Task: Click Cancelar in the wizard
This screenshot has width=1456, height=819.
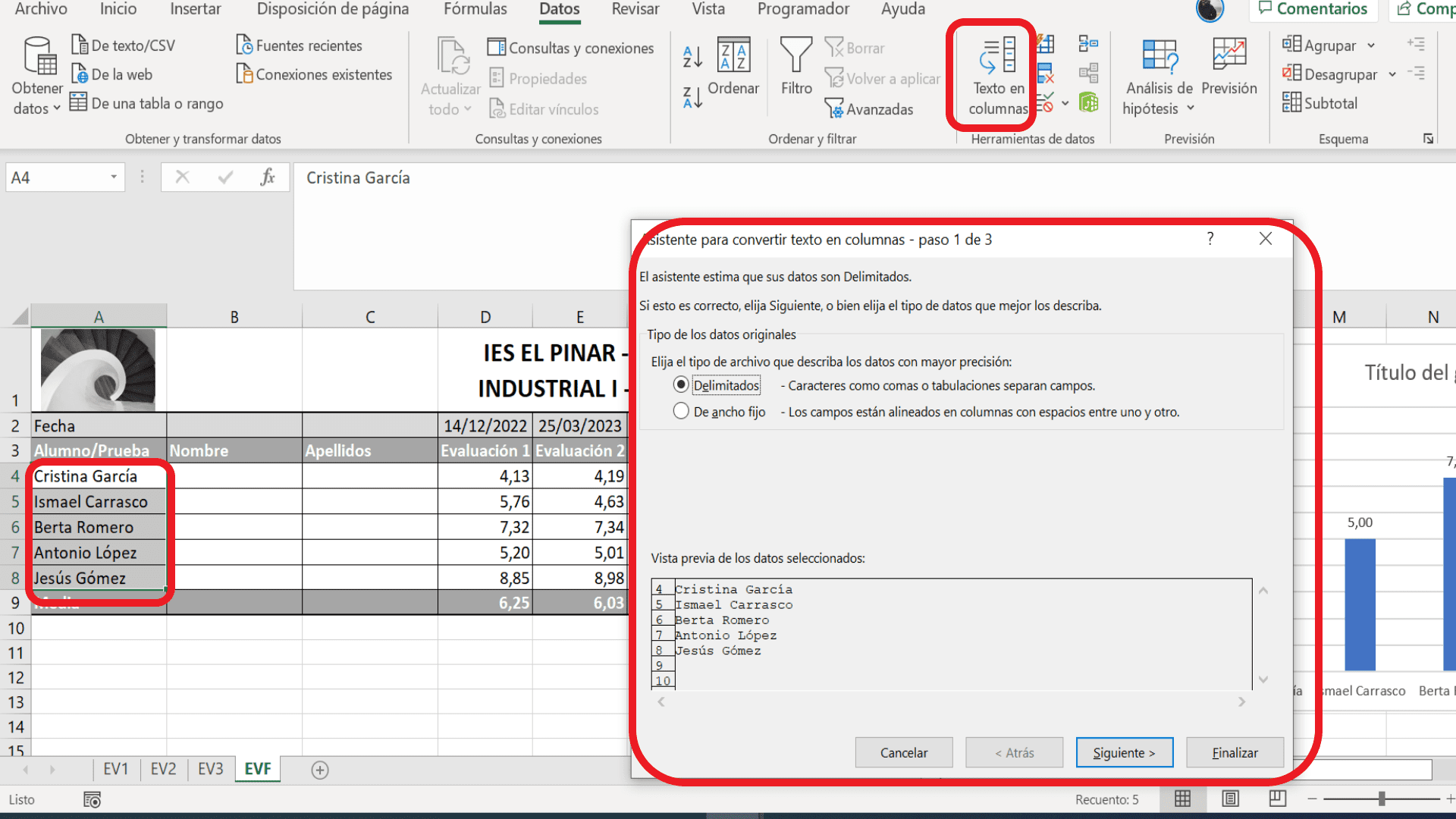Action: [x=904, y=752]
